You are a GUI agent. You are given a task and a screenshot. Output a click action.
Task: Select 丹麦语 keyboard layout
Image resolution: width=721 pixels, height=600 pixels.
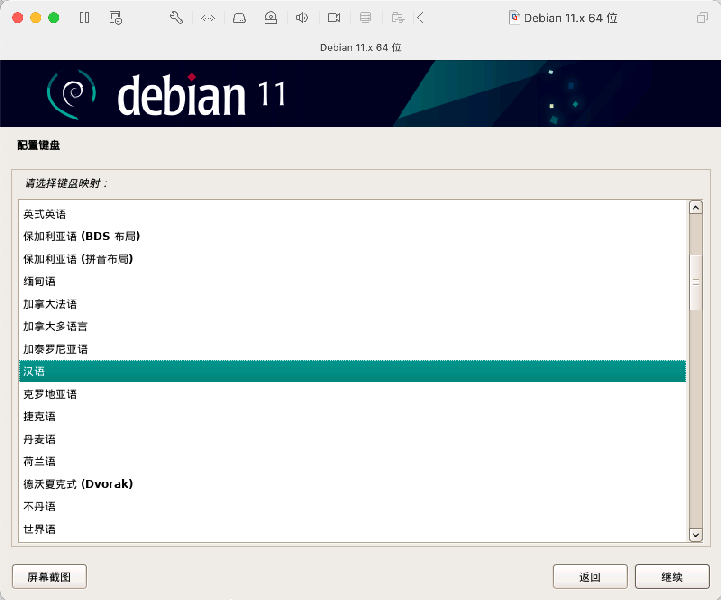pyautogui.click(x=352, y=439)
